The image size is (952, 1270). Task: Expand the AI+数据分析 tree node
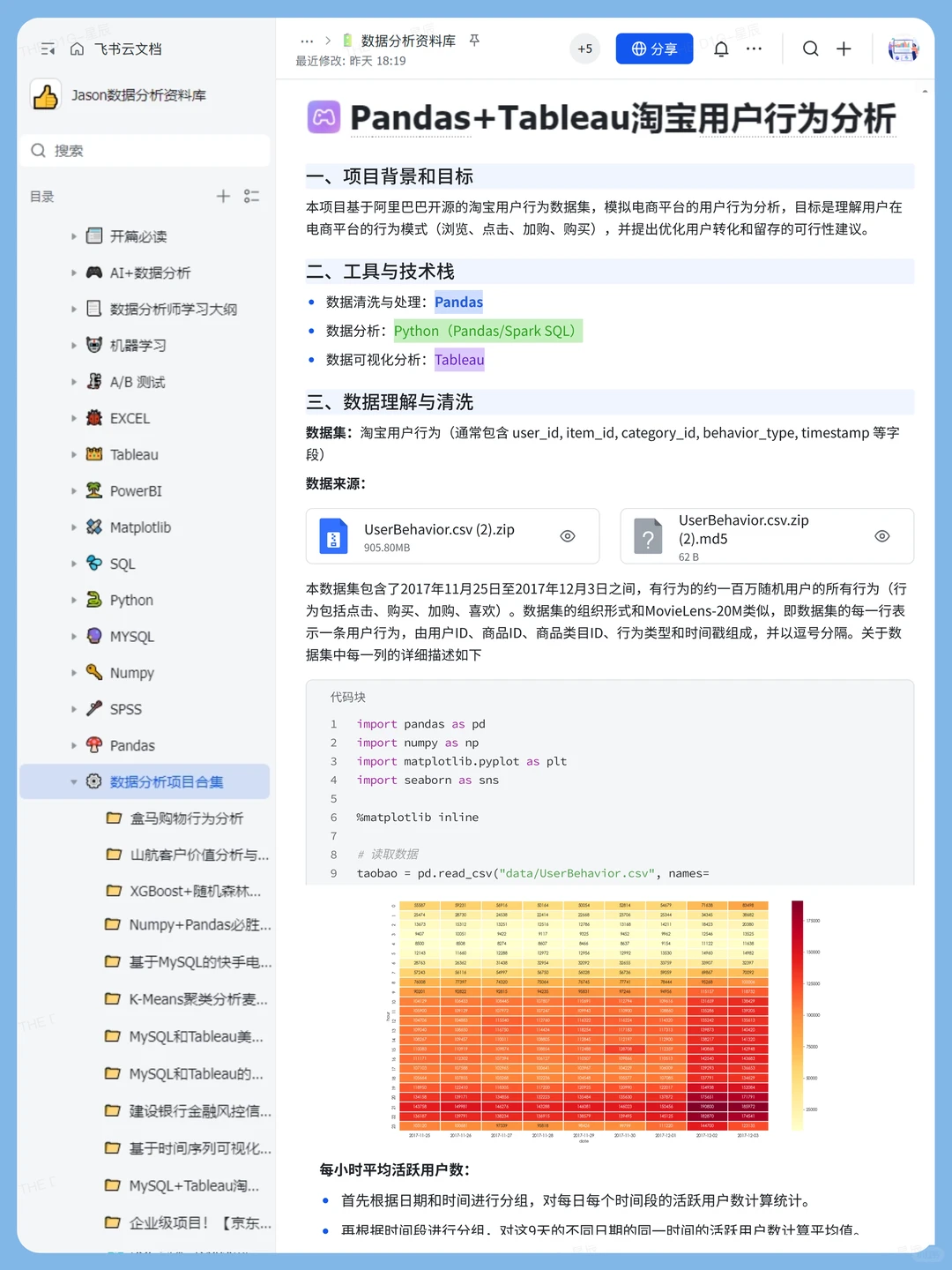pos(74,273)
